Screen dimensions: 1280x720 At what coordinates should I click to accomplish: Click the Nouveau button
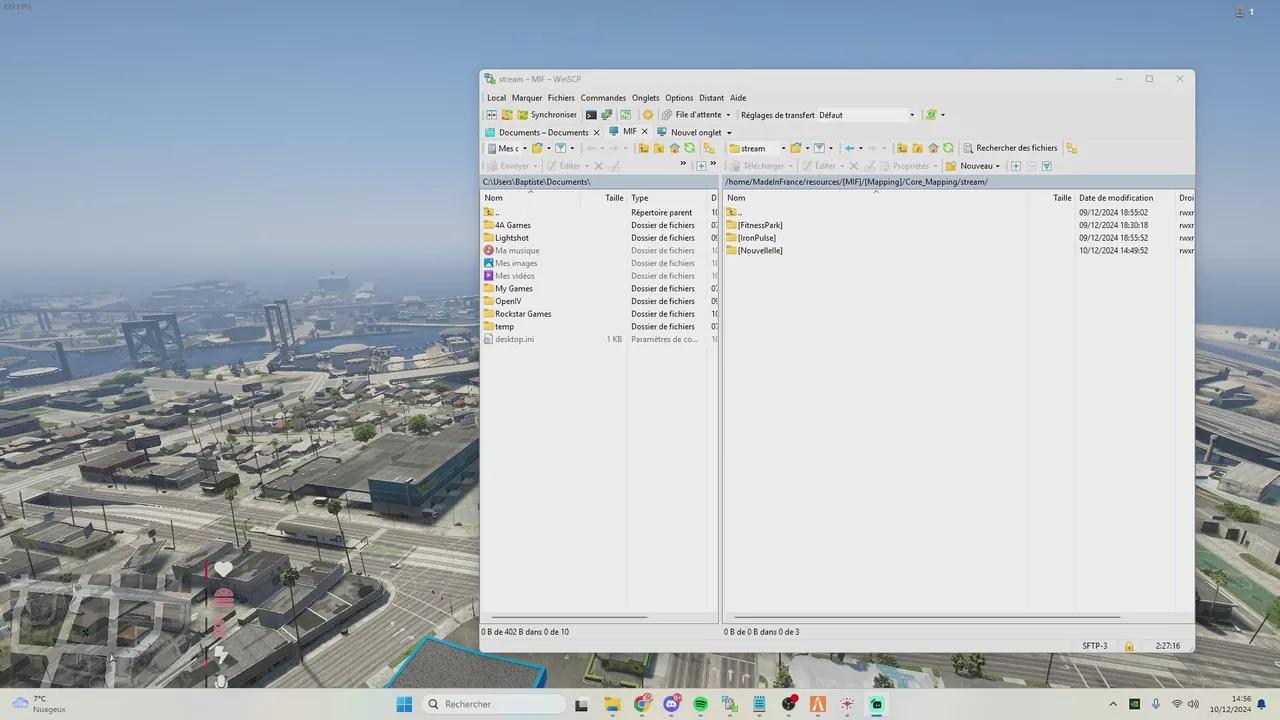[970, 166]
